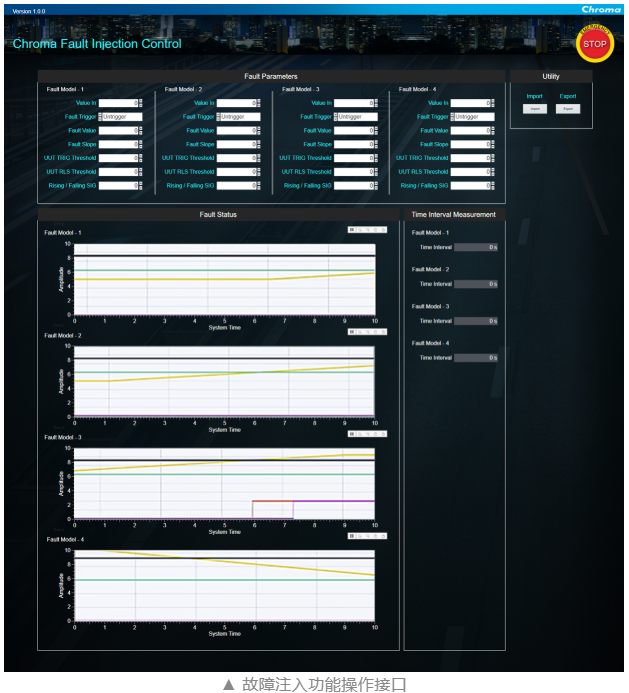
Task: Click Fault Value stepper arrows for Fault Model - 2
Action: [x=259, y=131]
